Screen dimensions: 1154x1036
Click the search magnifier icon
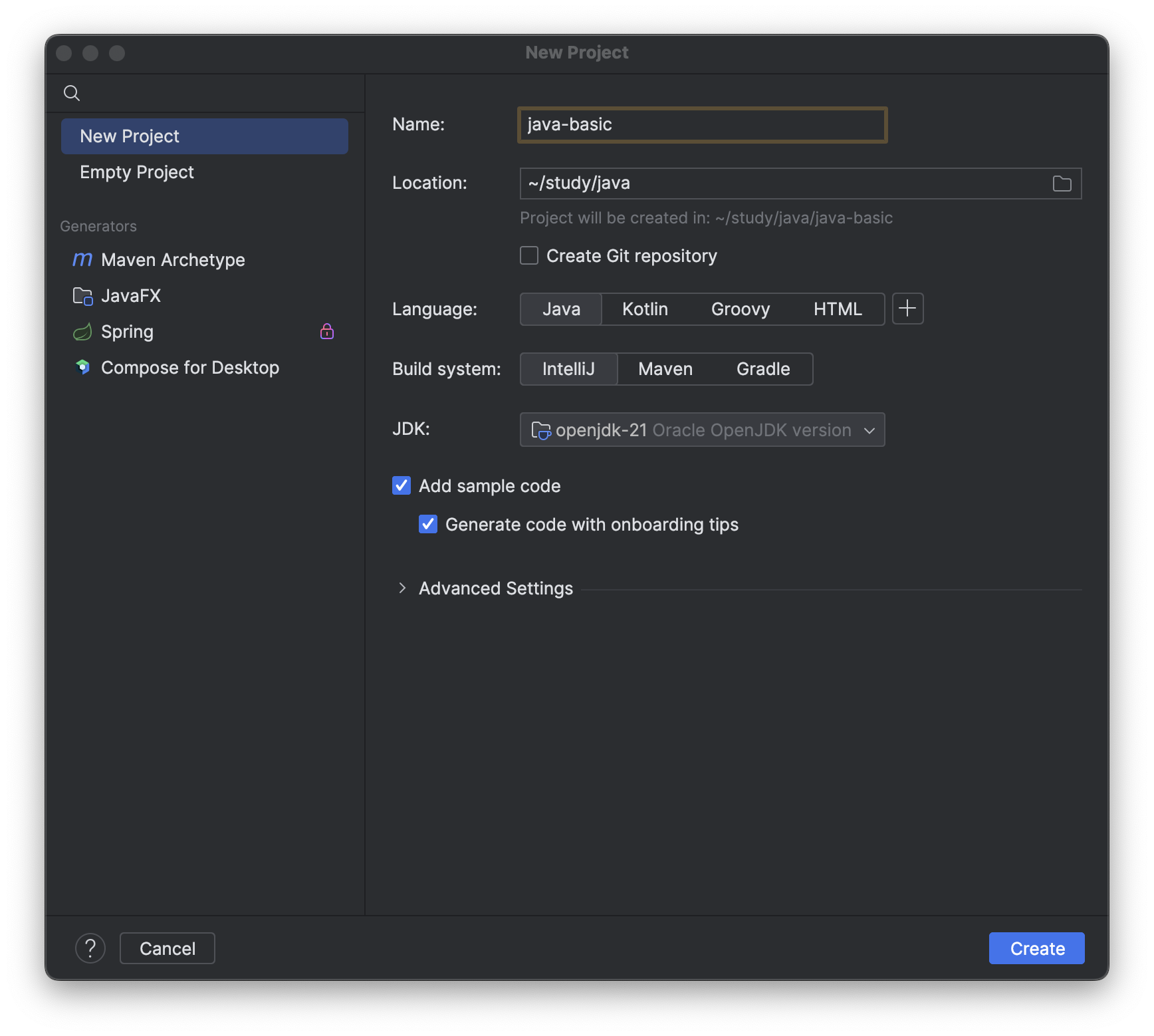coord(72,93)
